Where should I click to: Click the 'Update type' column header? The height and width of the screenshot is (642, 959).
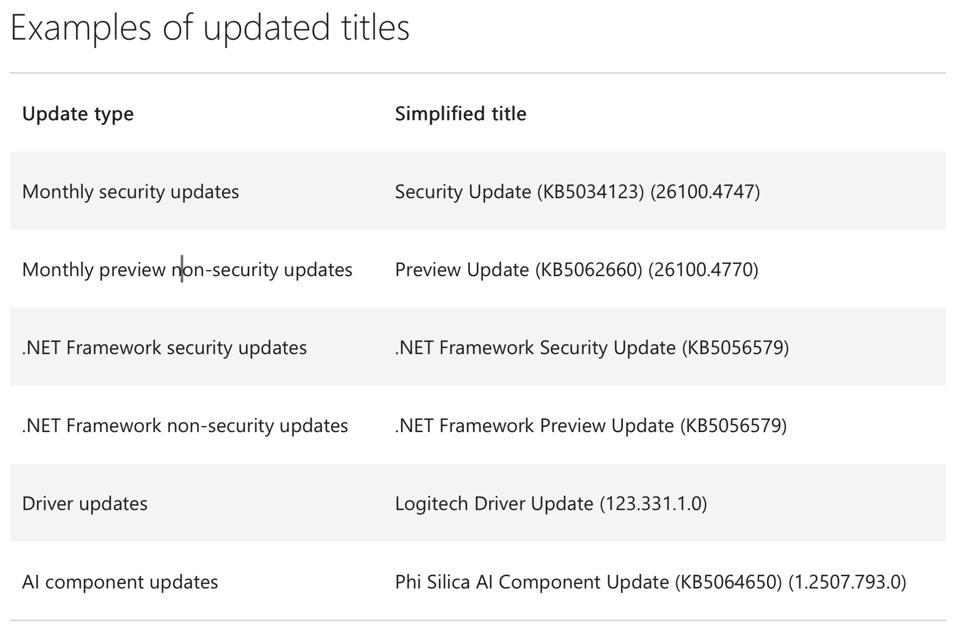coord(78,114)
